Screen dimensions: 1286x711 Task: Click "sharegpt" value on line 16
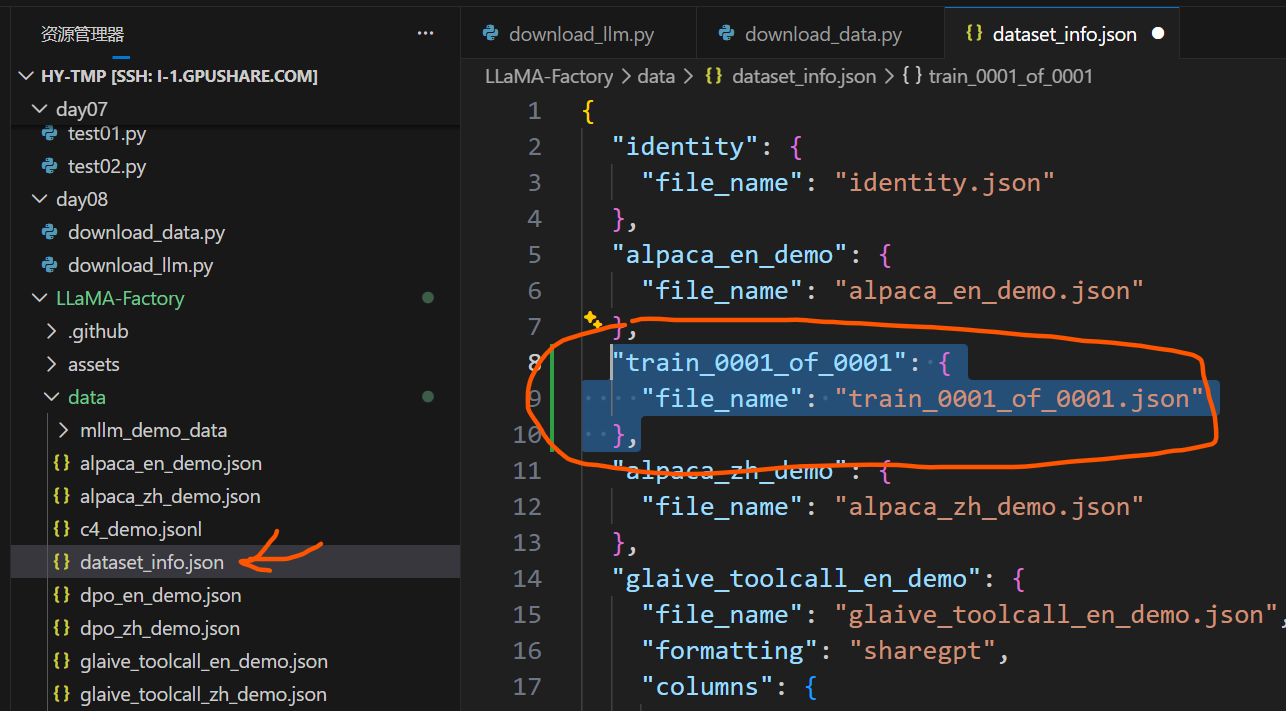coord(922,651)
